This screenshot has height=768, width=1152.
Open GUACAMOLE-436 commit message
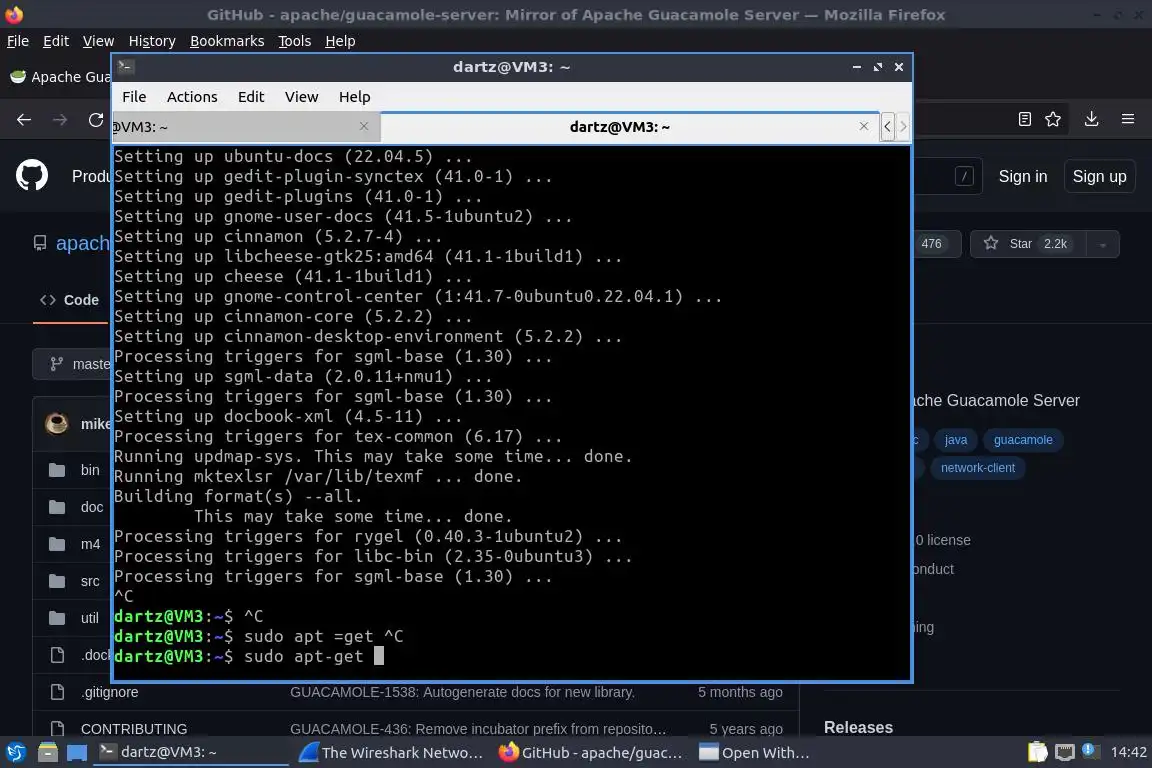point(478,729)
